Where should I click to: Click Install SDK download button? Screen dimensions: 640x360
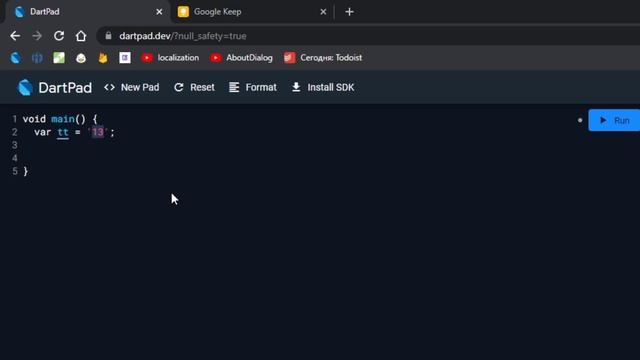click(x=323, y=87)
